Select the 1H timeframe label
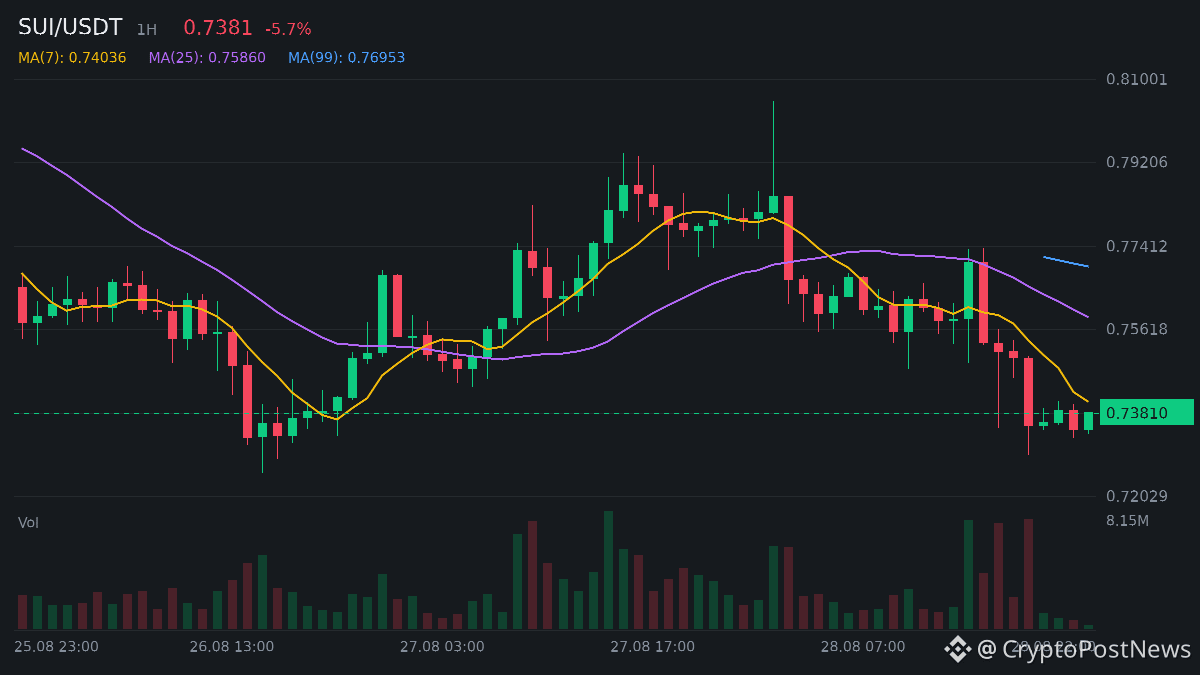1200x675 pixels. [147, 30]
